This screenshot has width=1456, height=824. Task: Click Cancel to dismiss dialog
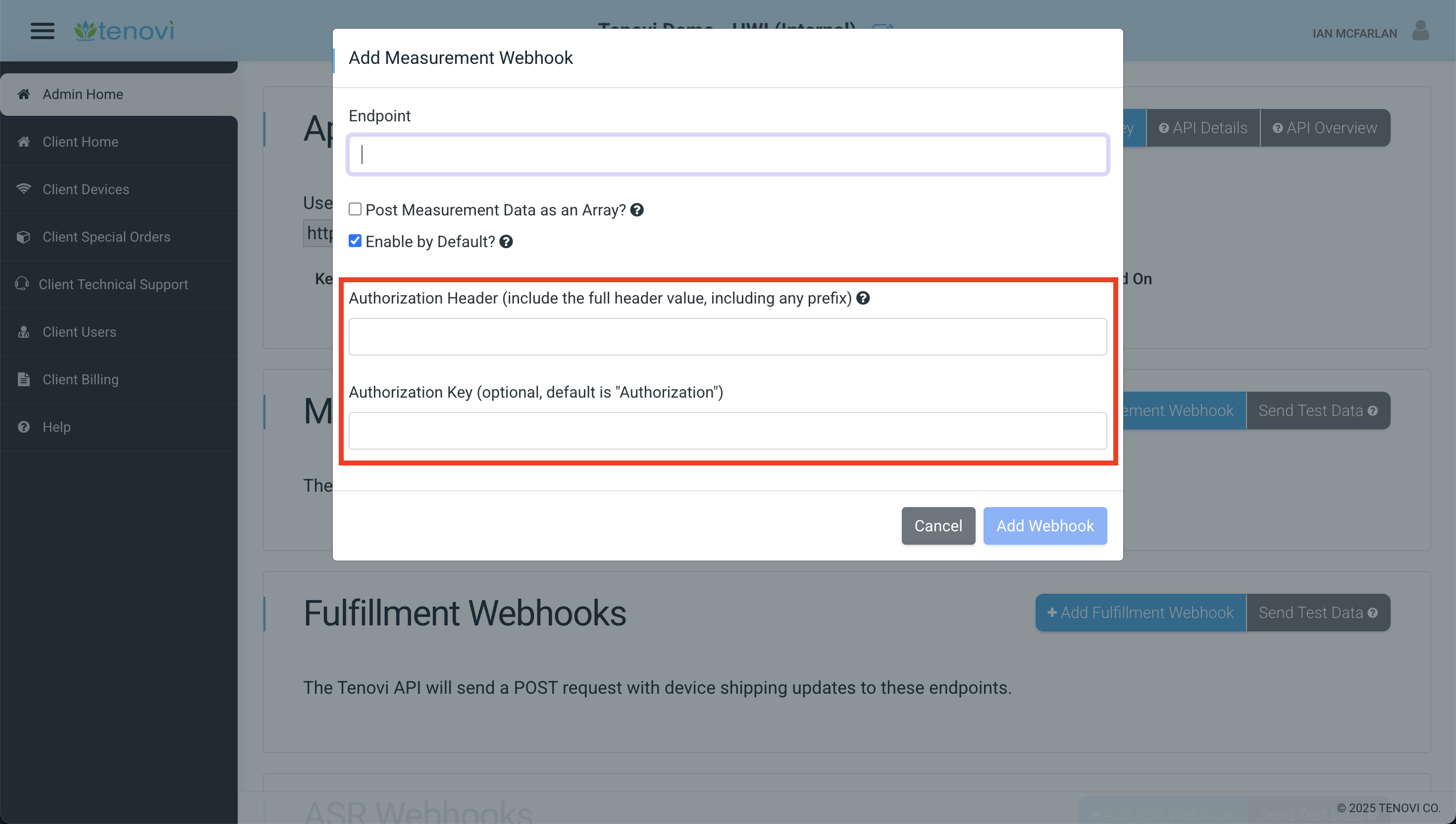[938, 525]
